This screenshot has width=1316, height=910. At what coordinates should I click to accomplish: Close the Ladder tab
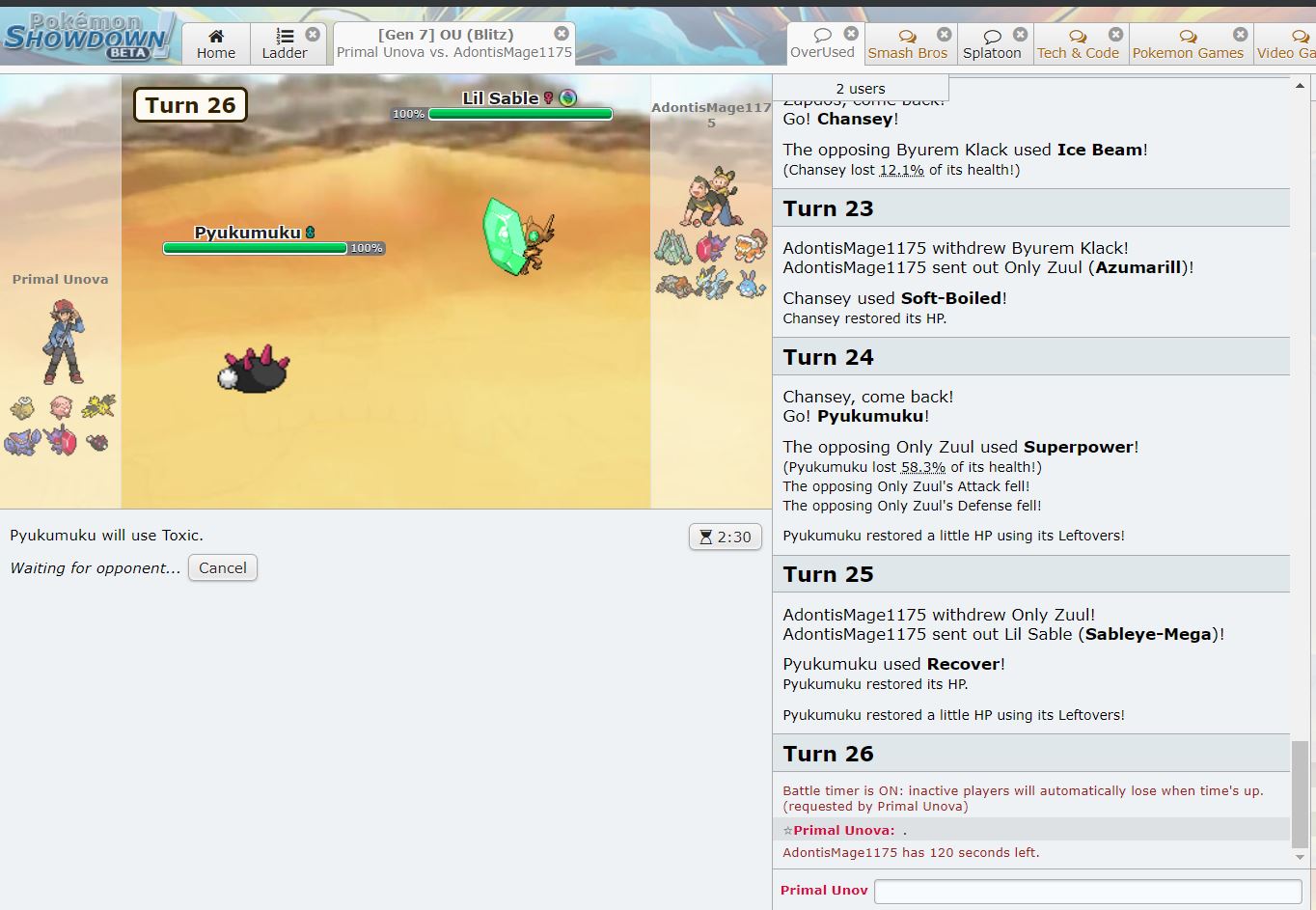pyautogui.click(x=313, y=34)
